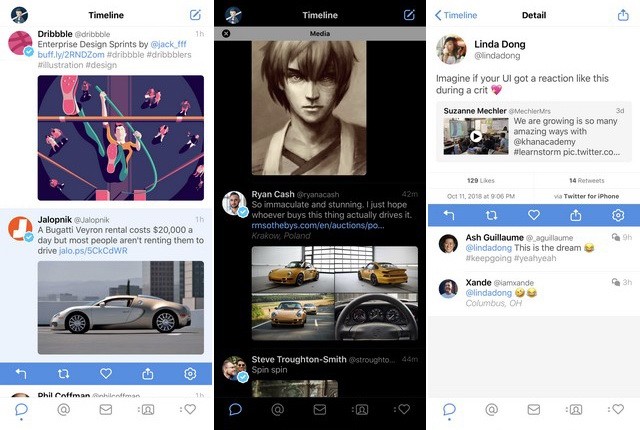Like Linda Dong's tweet with the heart icon
Image resolution: width=640 pixels, height=430 pixels.
tap(534, 215)
